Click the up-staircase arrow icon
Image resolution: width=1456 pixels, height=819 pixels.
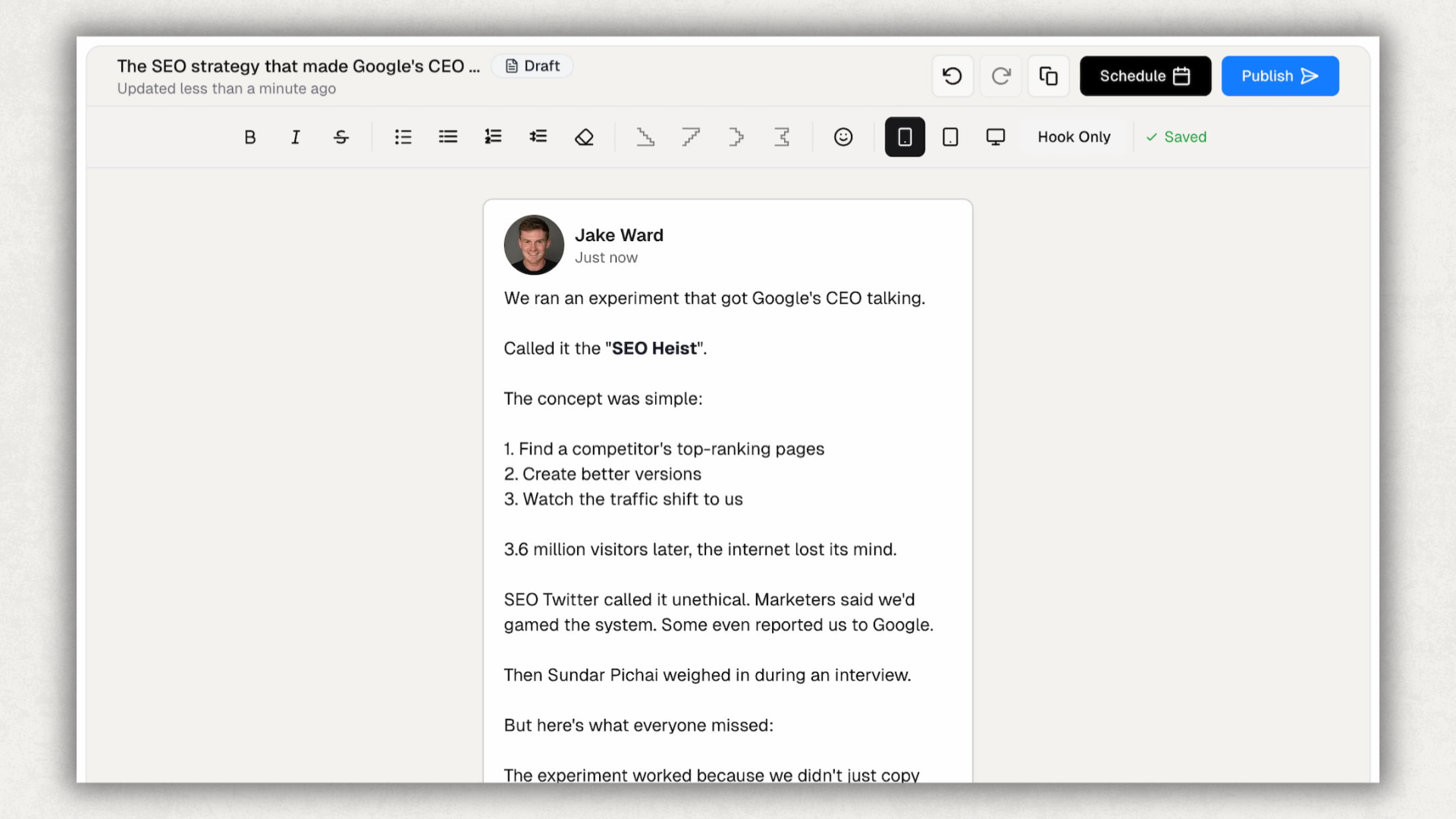click(x=691, y=137)
